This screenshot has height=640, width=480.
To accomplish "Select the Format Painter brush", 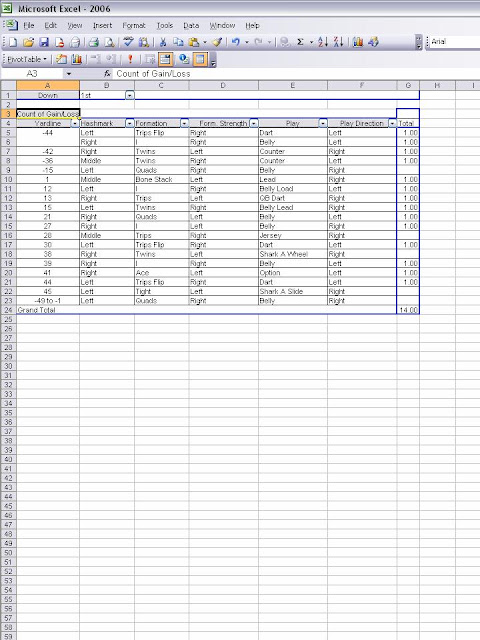I will [x=217, y=42].
